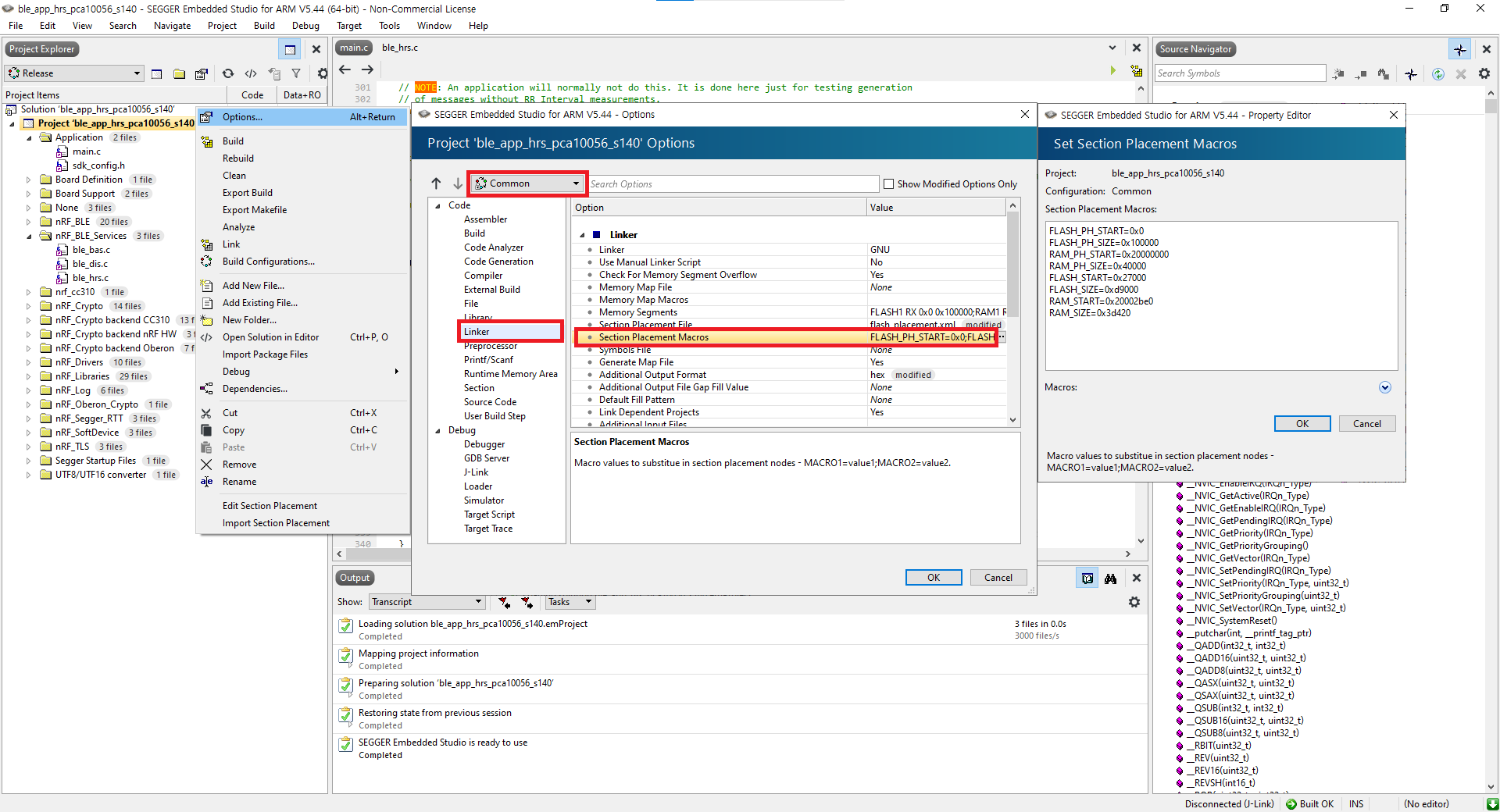Viewport: 1500px width, 812px height.
Task: Open project options icon in Project Explorer toolbar
Action: (202, 73)
